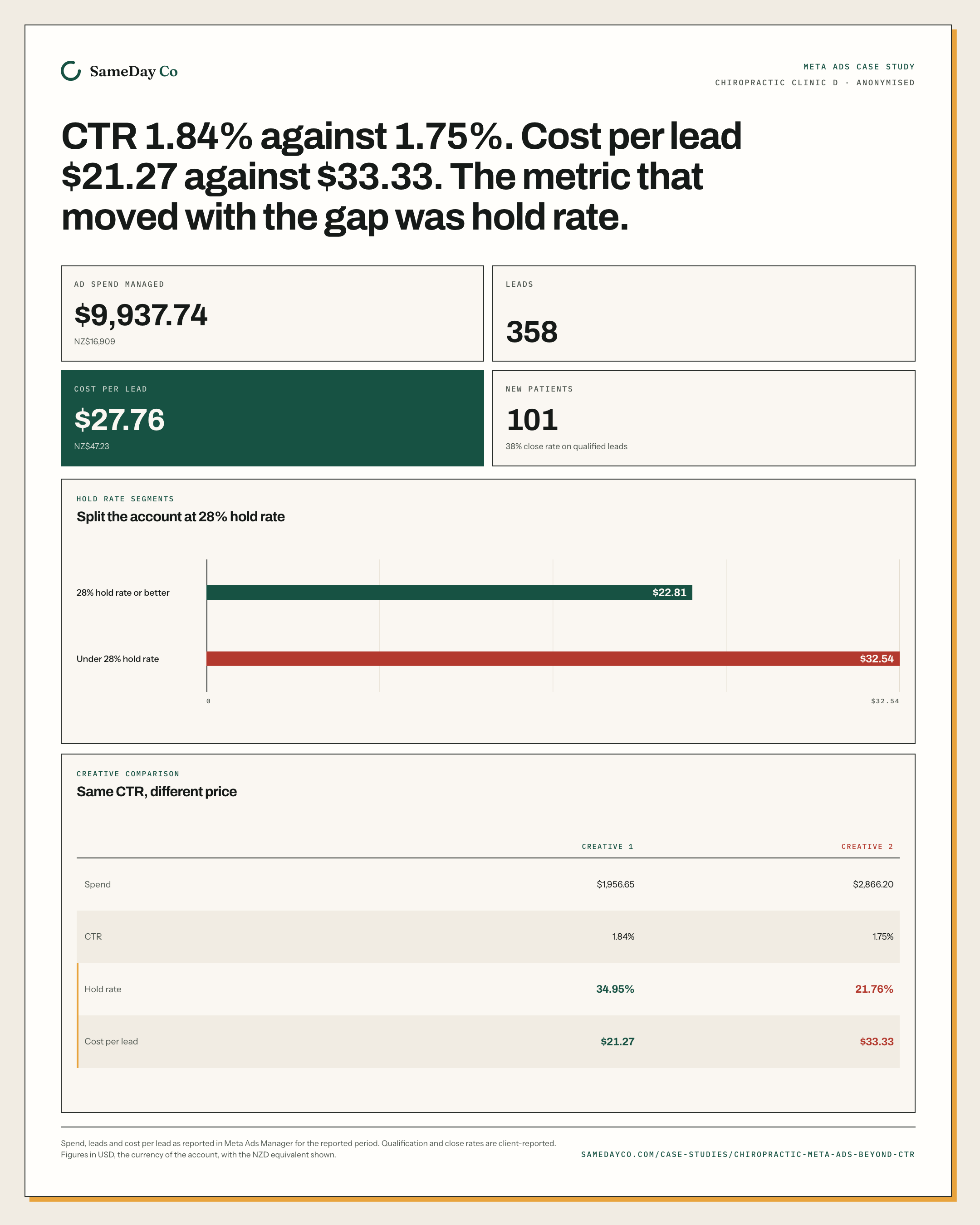Image resolution: width=980 pixels, height=1225 pixels.
Task: Select the Ad Spend Managed card
Action: click(x=272, y=313)
